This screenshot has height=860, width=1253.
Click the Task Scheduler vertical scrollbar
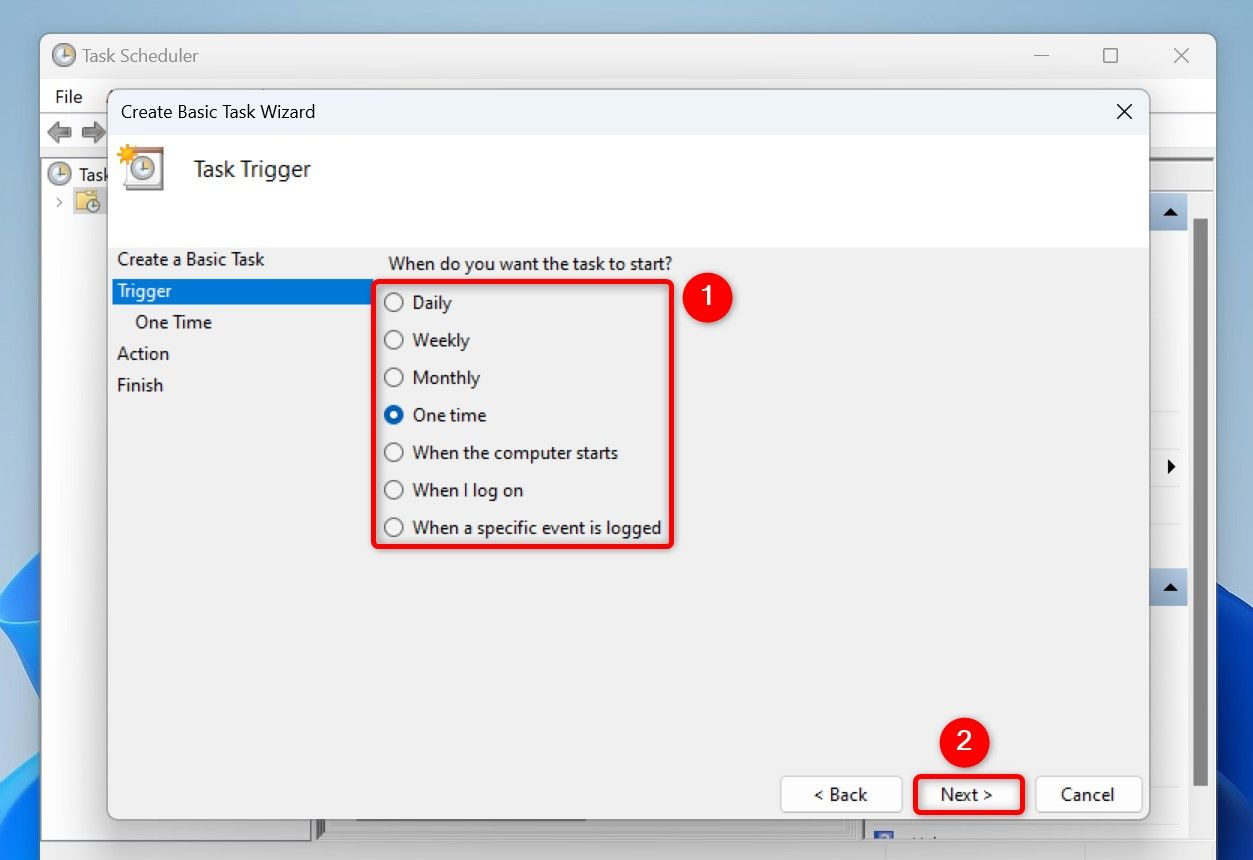pos(1201,500)
